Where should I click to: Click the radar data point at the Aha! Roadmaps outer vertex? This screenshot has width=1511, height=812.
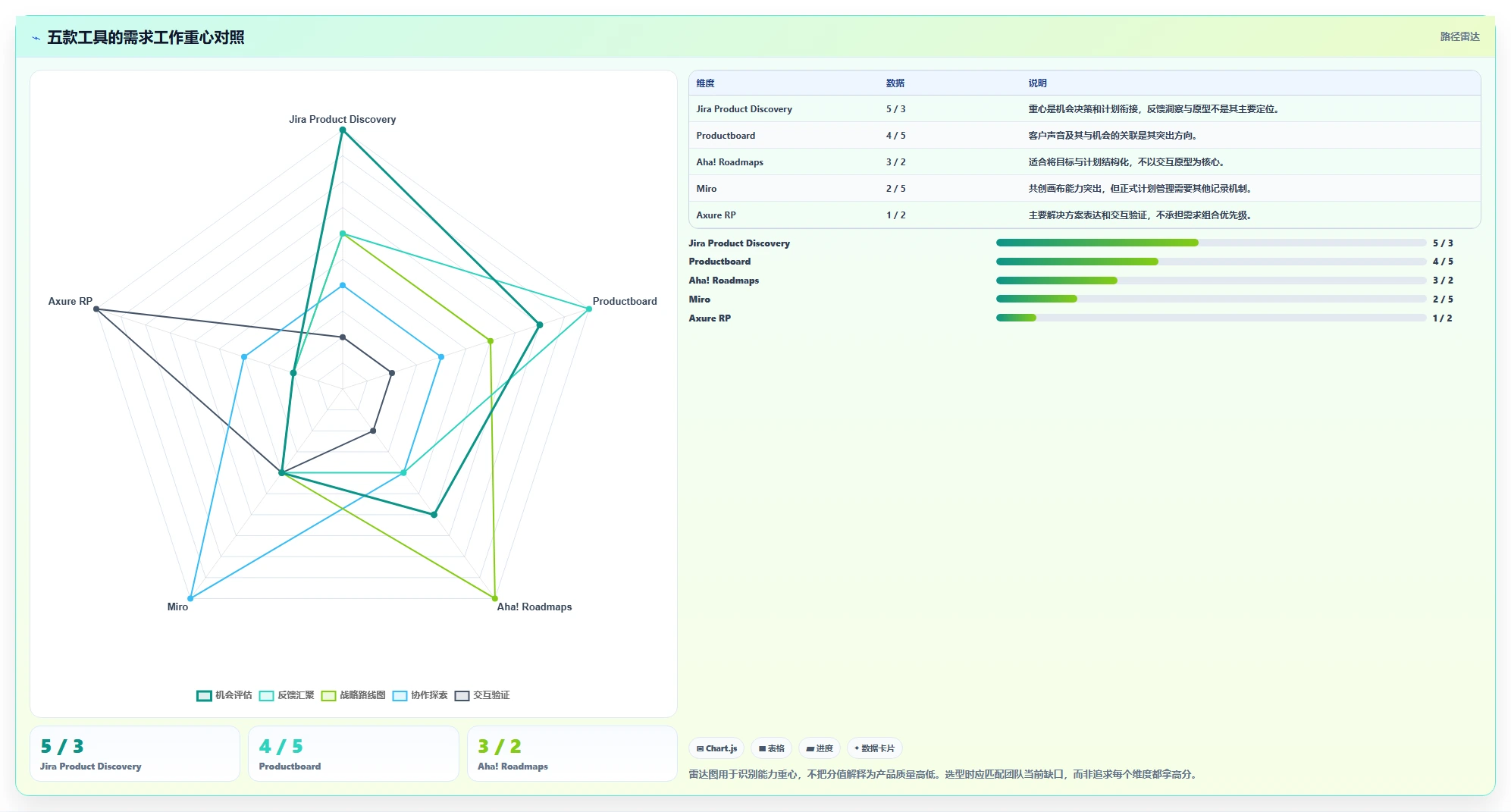pyautogui.click(x=495, y=598)
